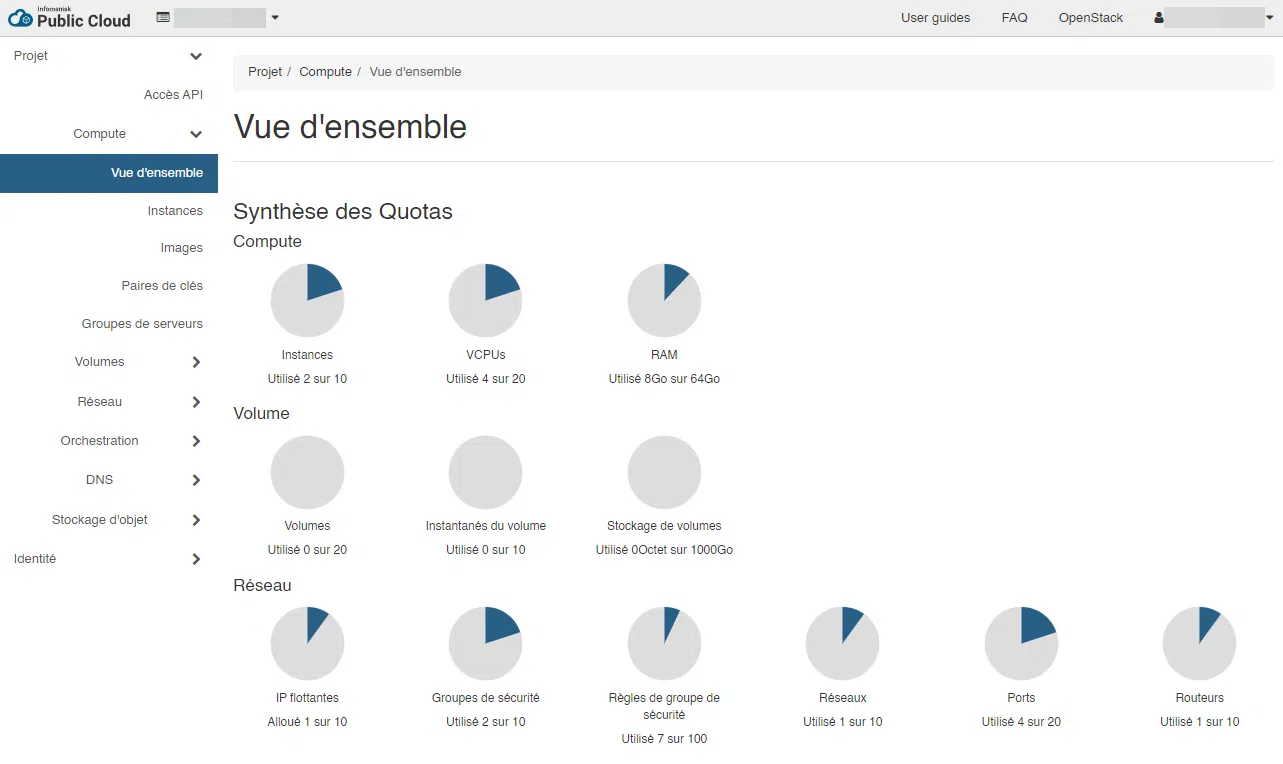Expand the Orchestration sidebar group
The height and width of the screenshot is (764, 1283).
pos(109,441)
